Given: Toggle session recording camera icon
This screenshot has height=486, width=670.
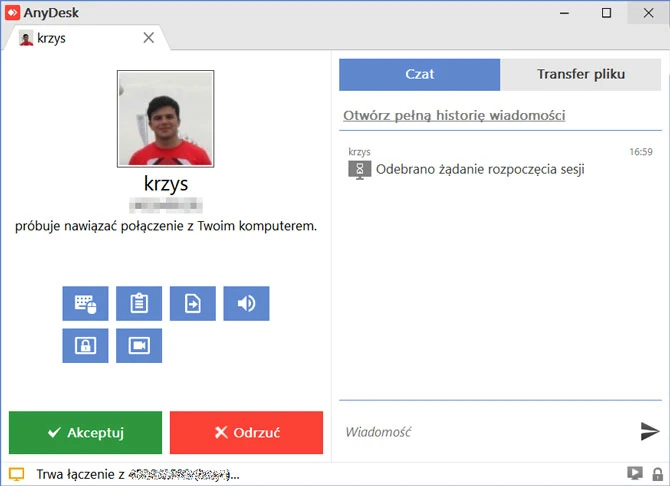Looking at the screenshot, I should coord(139,346).
